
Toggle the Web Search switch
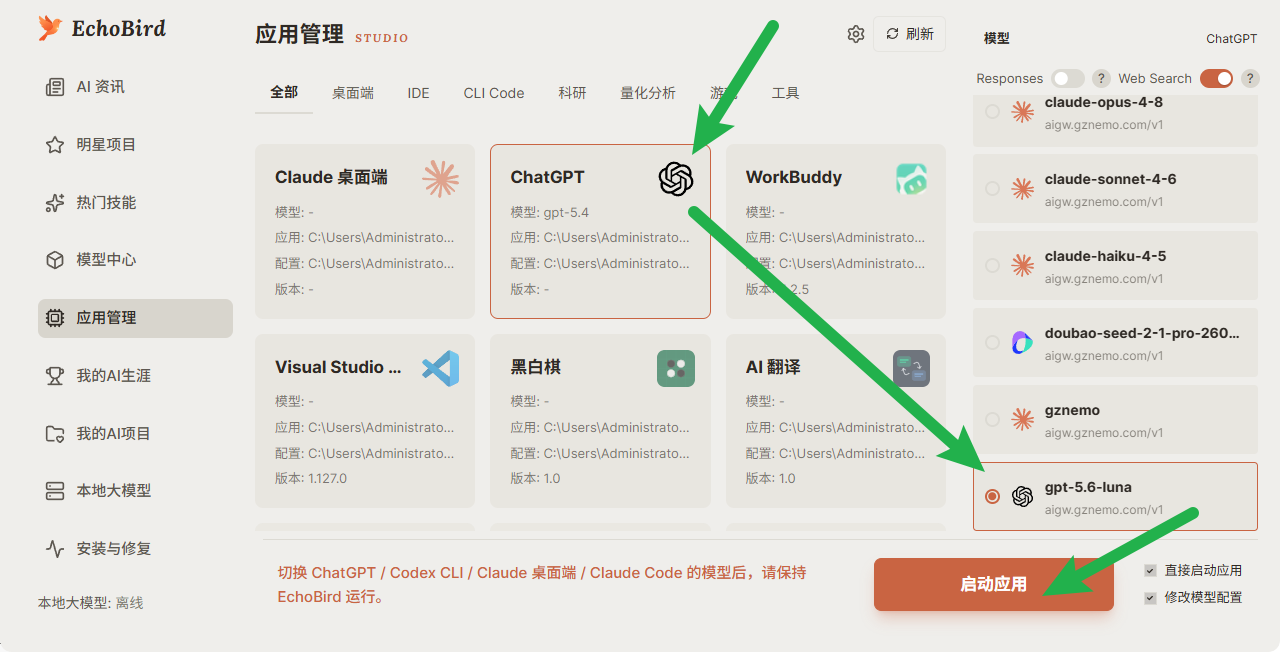[x=1217, y=78]
